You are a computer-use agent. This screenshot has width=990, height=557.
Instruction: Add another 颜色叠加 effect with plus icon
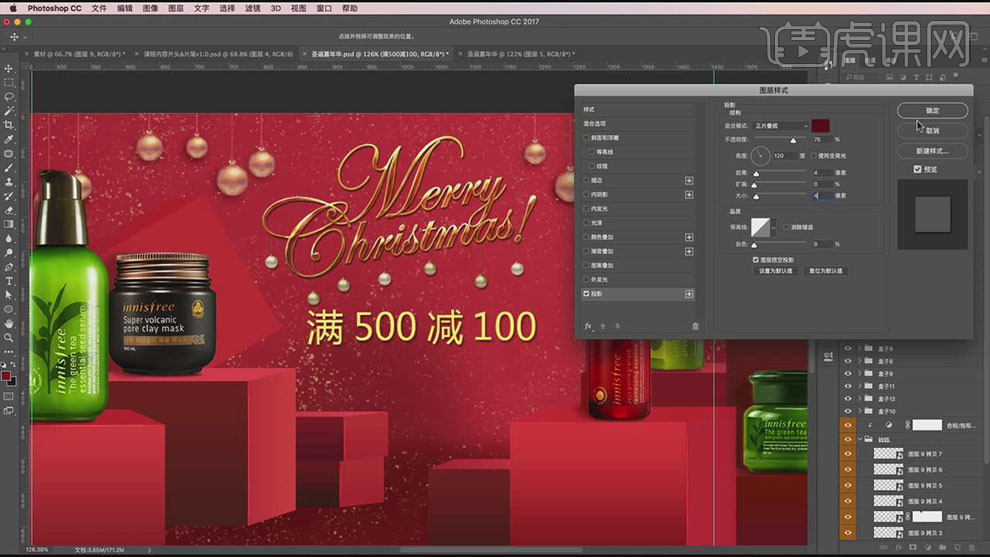click(x=689, y=237)
